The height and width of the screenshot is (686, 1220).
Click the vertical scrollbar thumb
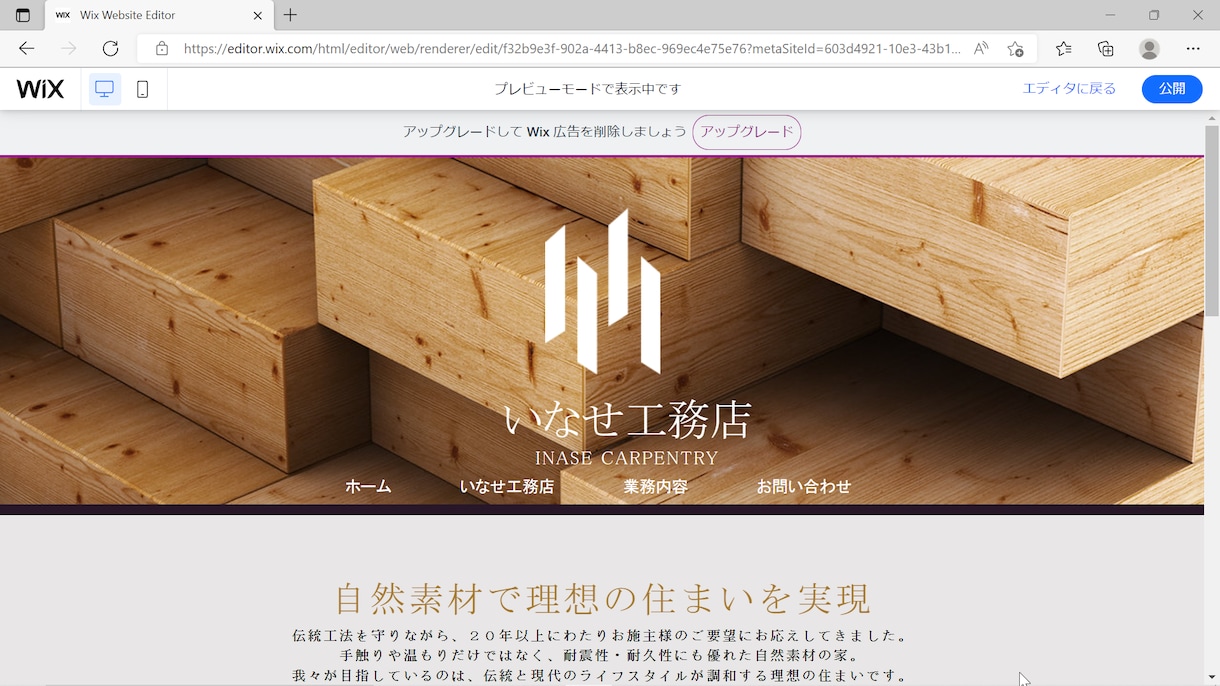click(x=1212, y=220)
